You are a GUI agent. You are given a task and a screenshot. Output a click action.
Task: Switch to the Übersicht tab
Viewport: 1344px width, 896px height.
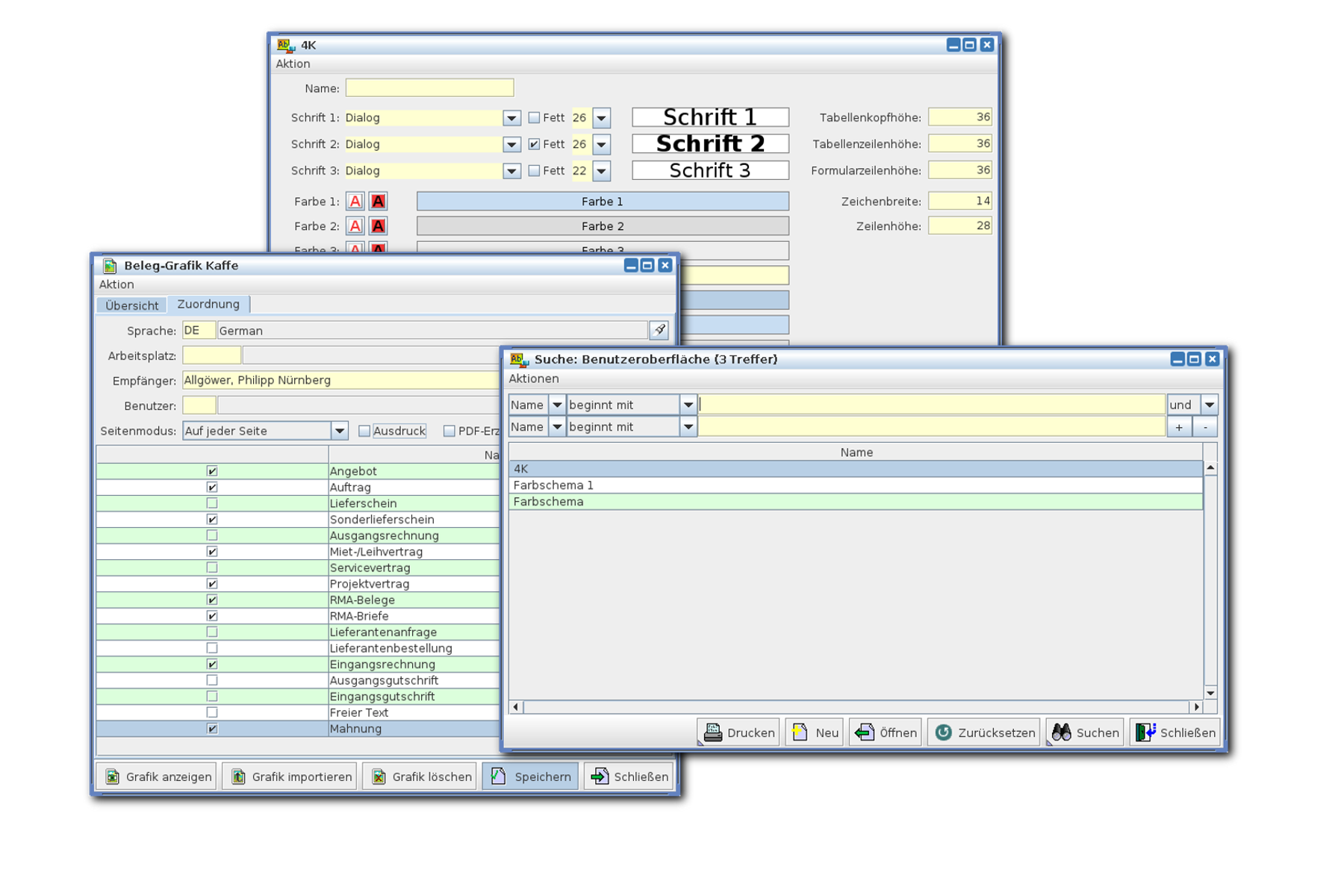pyautogui.click(x=131, y=305)
